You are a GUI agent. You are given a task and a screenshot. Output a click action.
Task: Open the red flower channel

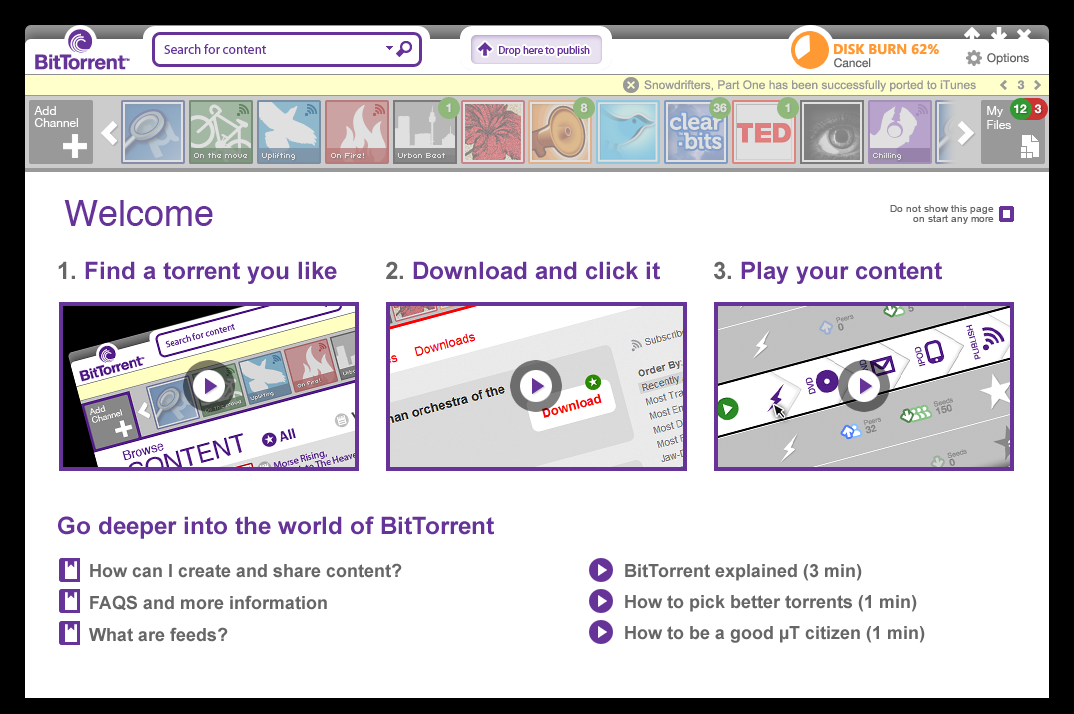pyautogui.click(x=492, y=132)
